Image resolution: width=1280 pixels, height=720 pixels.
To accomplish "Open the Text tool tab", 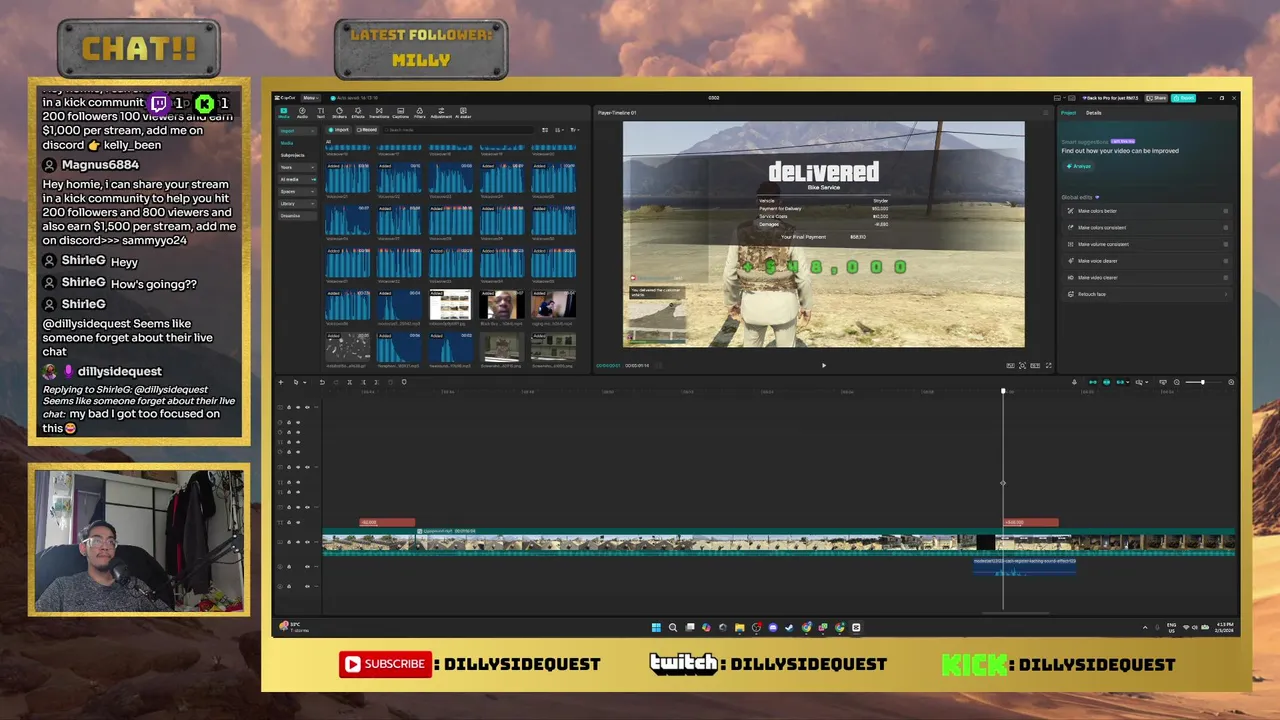I will 321,113.
